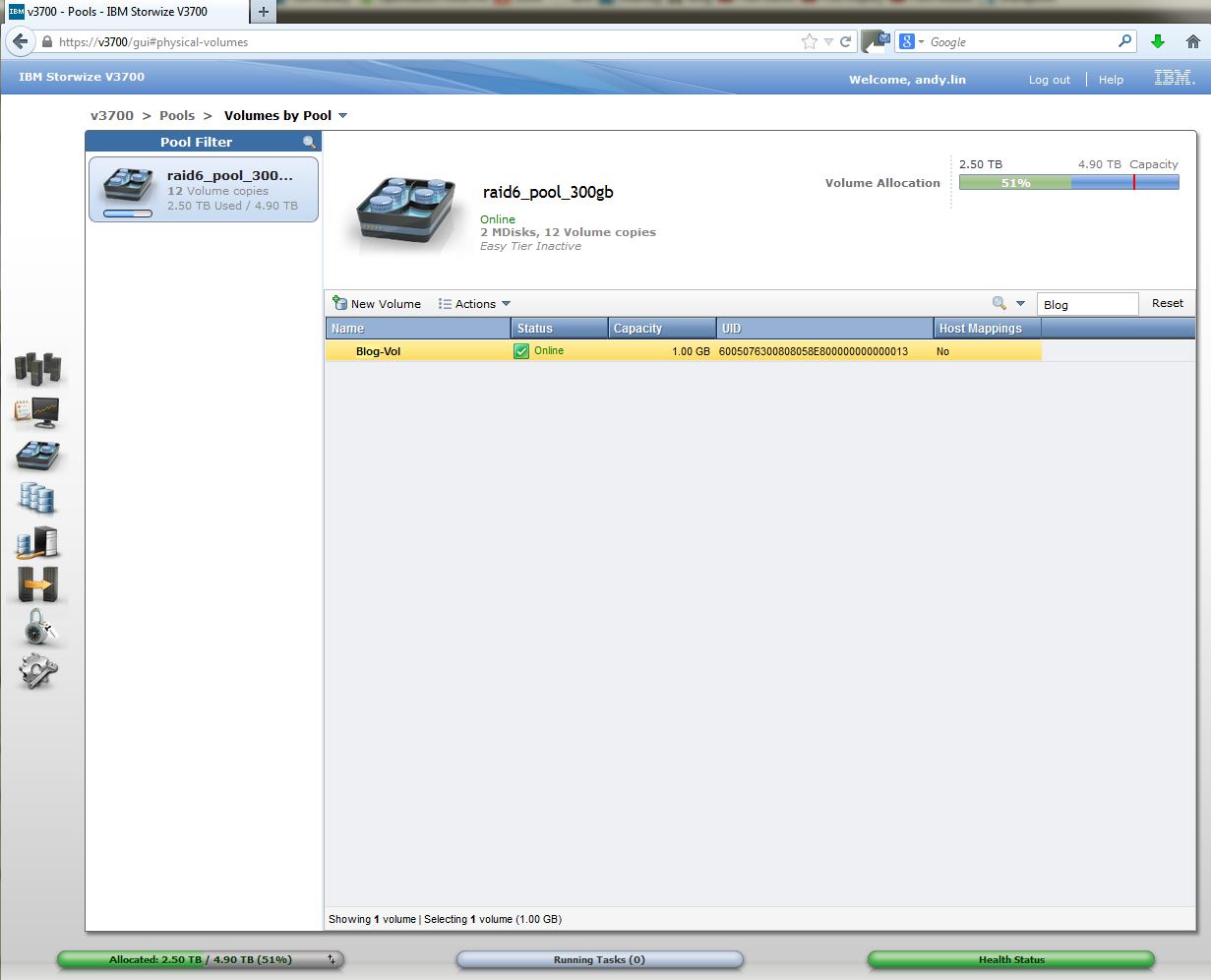
Task: Click the Reset filter button
Action: [x=1168, y=303]
